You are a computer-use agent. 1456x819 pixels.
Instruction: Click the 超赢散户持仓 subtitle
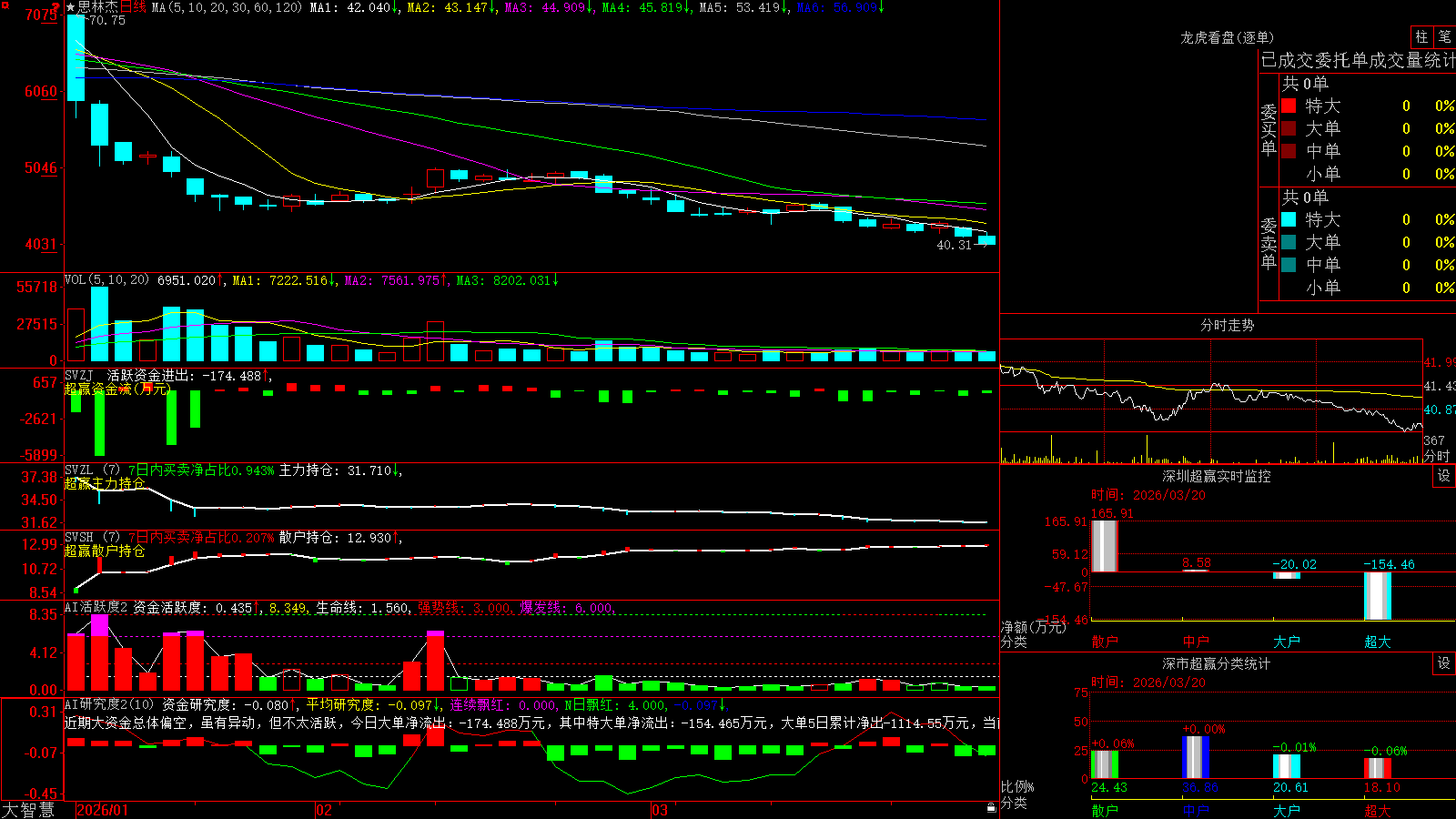point(105,551)
